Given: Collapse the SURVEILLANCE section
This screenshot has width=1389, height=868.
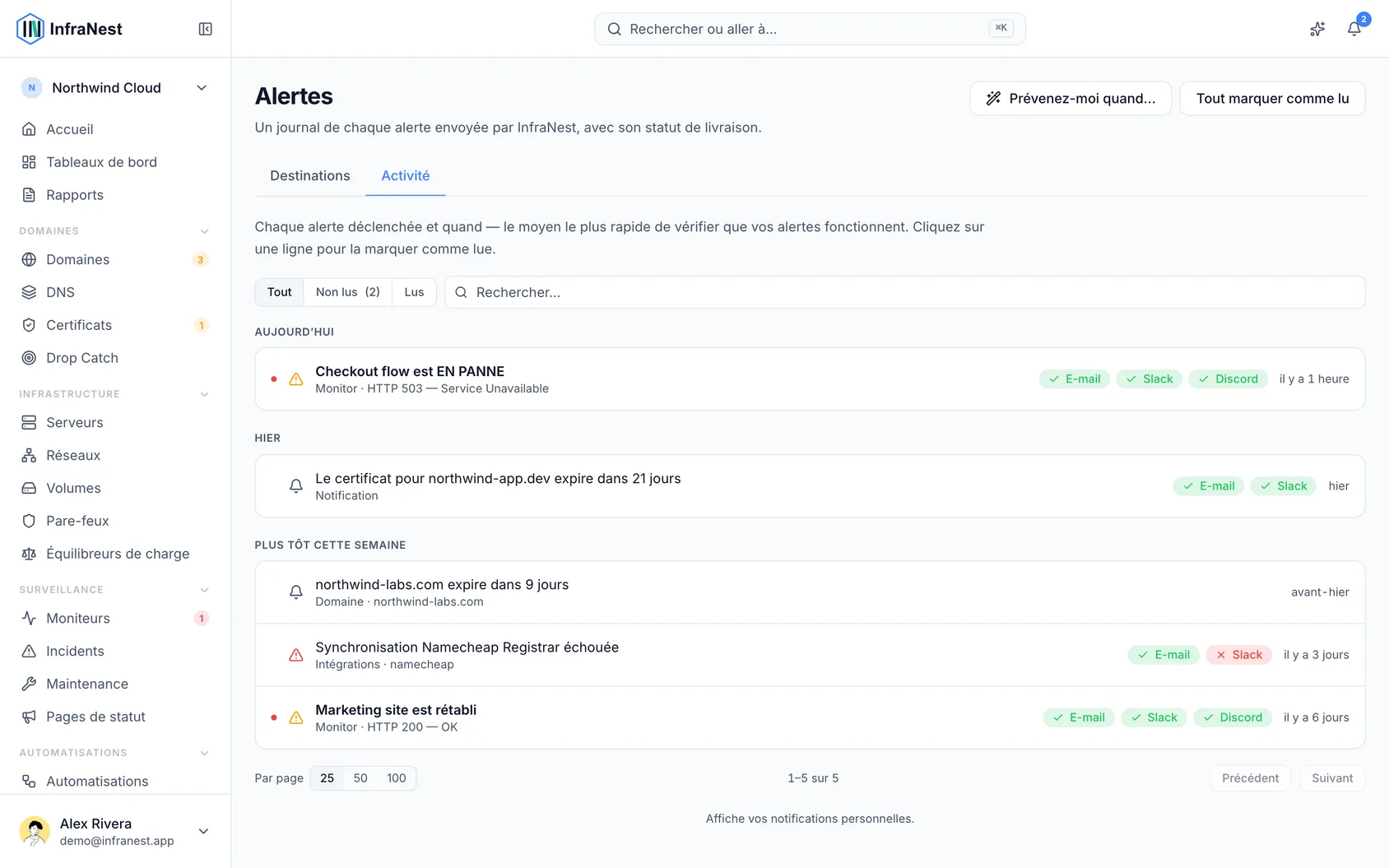Looking at the screenshot, I should pyautogui.click(x=204, y=590).
